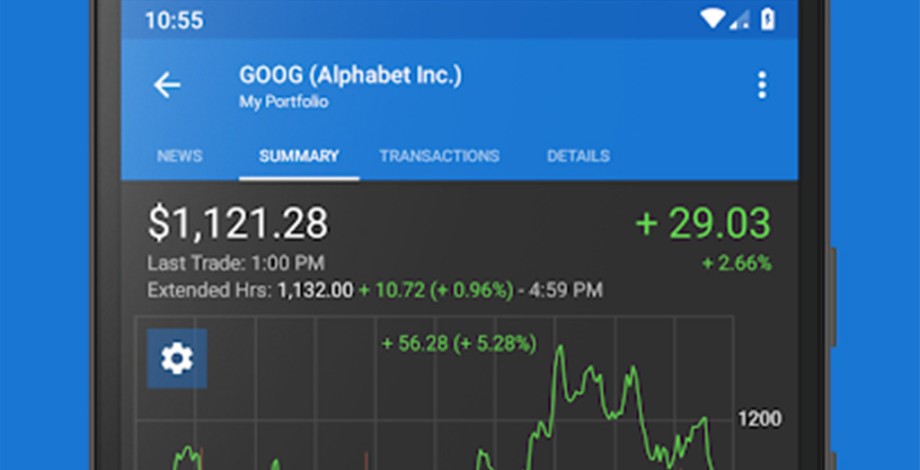
Task: Tap the cellular signal icon
Action: pyautogui.click(x=740, y=19)
